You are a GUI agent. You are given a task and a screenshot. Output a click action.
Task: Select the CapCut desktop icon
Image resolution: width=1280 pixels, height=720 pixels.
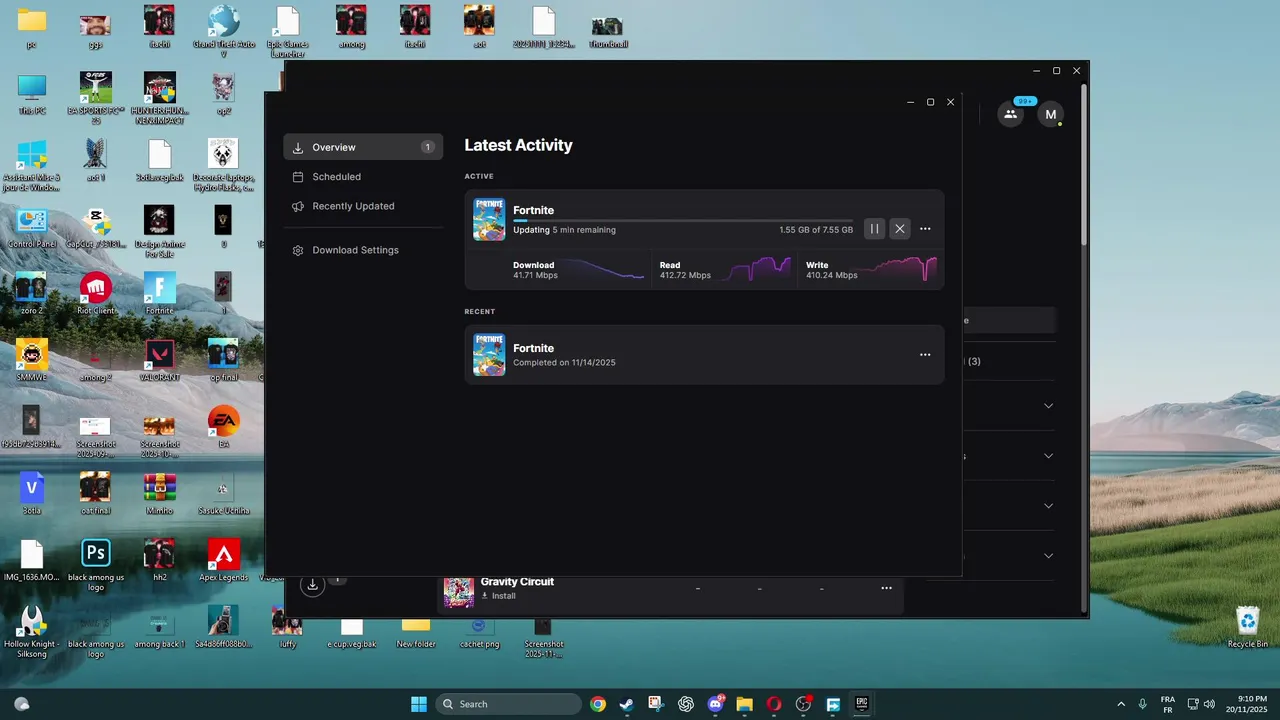coord(95,226)
